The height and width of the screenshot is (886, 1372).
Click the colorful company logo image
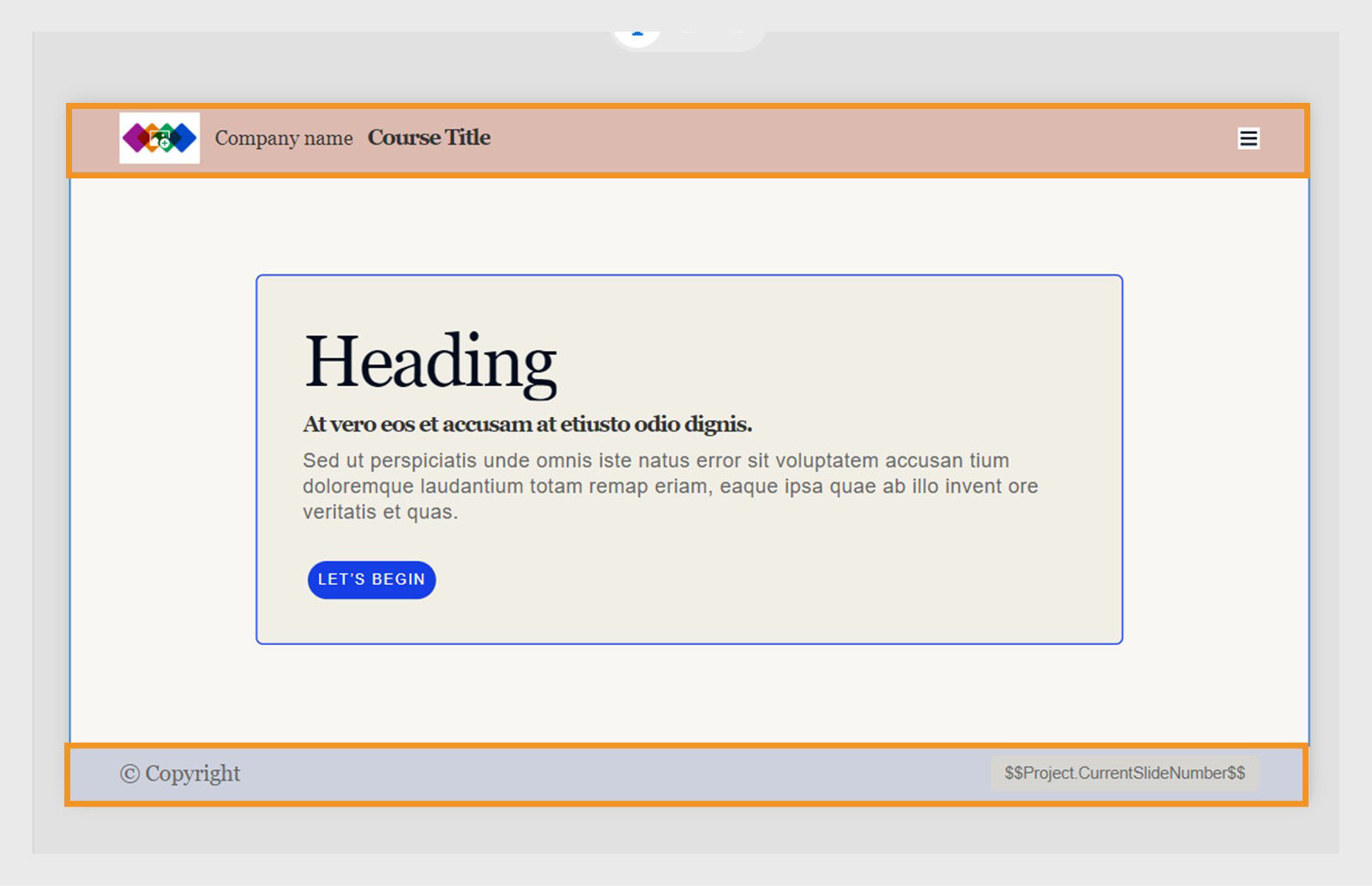[159, 138]
